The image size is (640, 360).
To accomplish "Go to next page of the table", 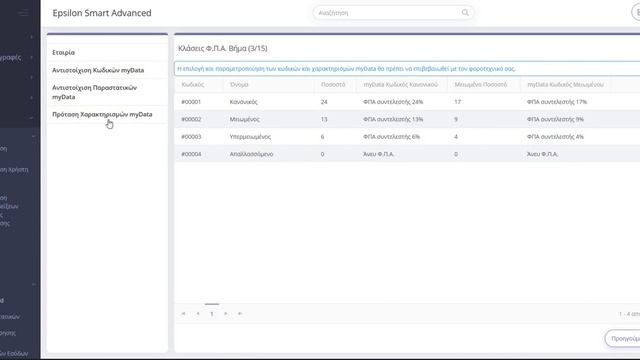I will (x=226, y=313).
